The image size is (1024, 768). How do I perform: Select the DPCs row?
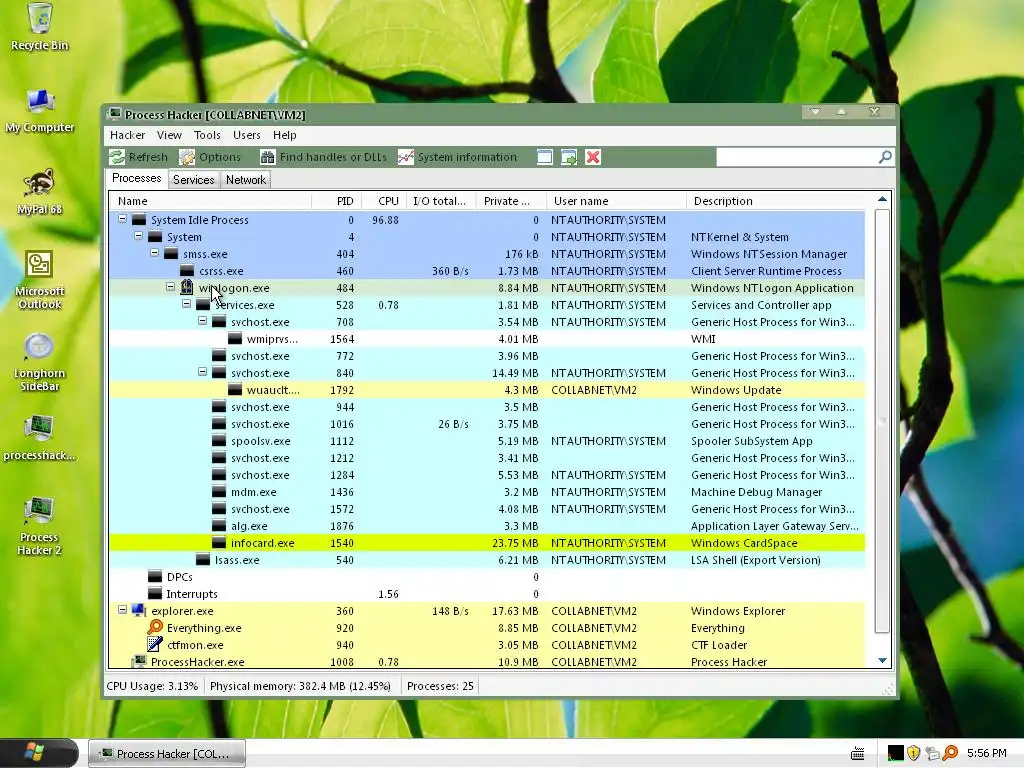click(x=487, y=577)
